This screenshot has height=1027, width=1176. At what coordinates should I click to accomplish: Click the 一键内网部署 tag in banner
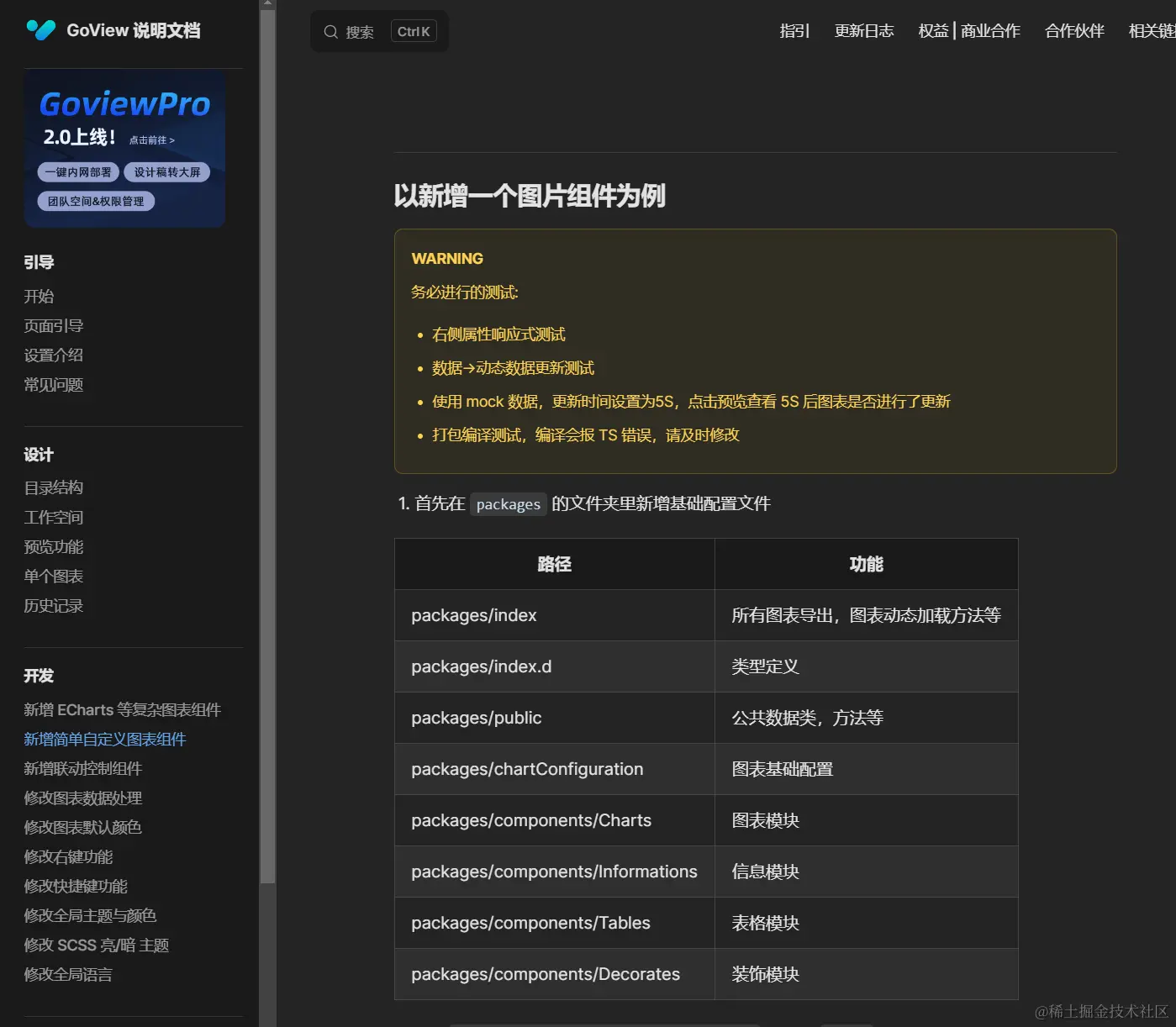click(x=78, y=172)
